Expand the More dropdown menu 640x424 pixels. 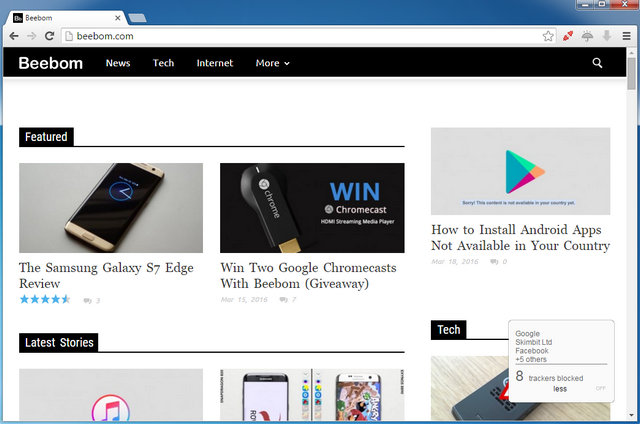tap(273, 63)
